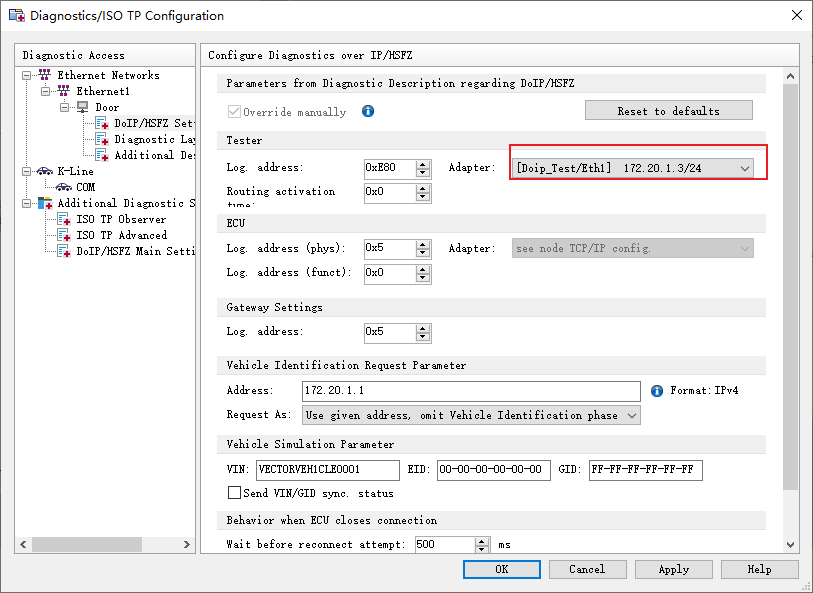Click the Reset to defaults button
The width and height of the screenshot is (813, 593).
pos(669,110)
